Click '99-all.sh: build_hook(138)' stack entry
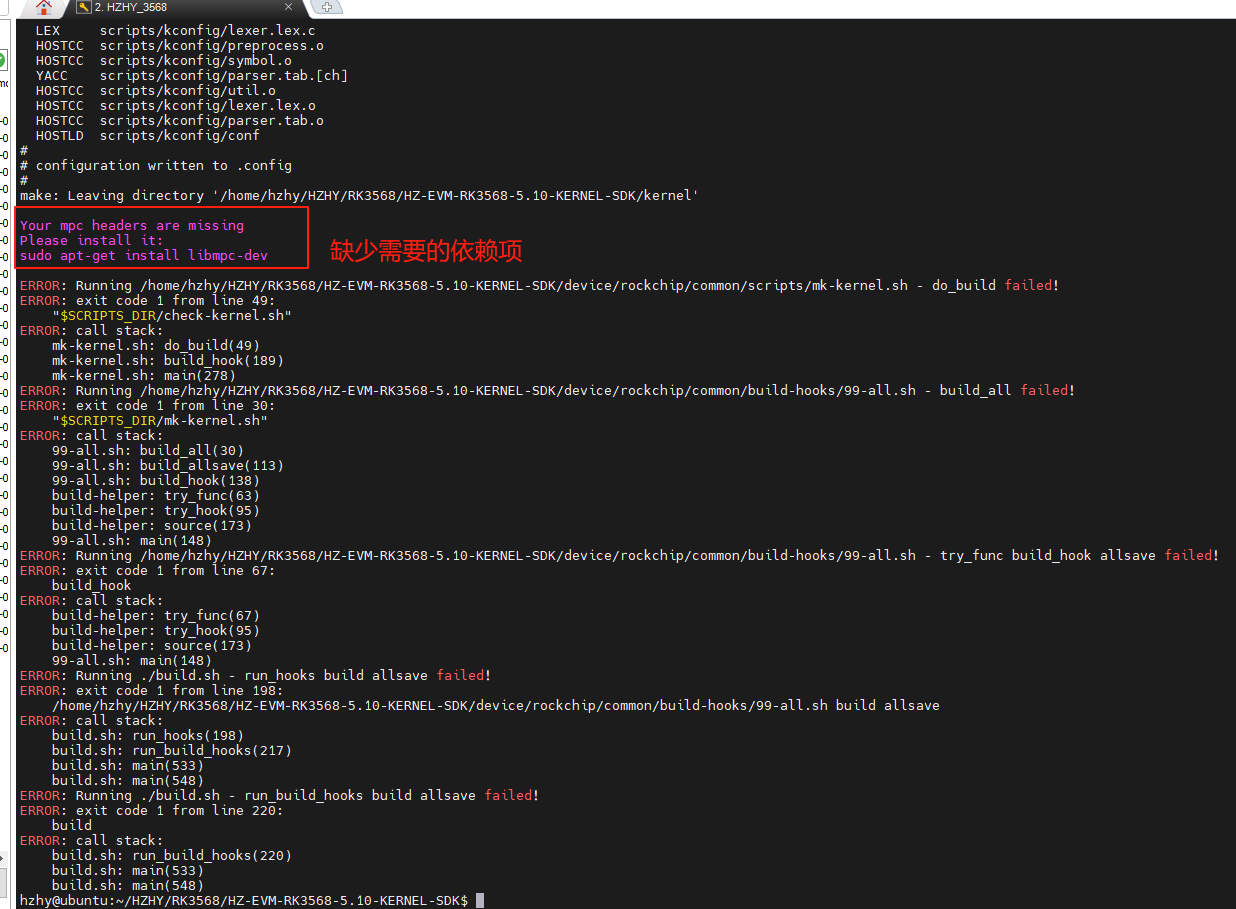The height and width of the screenshot is (909, 1236). point(156,481)
